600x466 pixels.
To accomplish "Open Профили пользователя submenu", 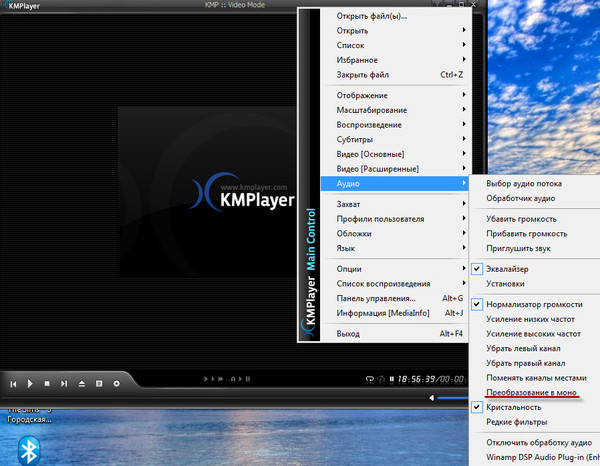I will 395,219.
